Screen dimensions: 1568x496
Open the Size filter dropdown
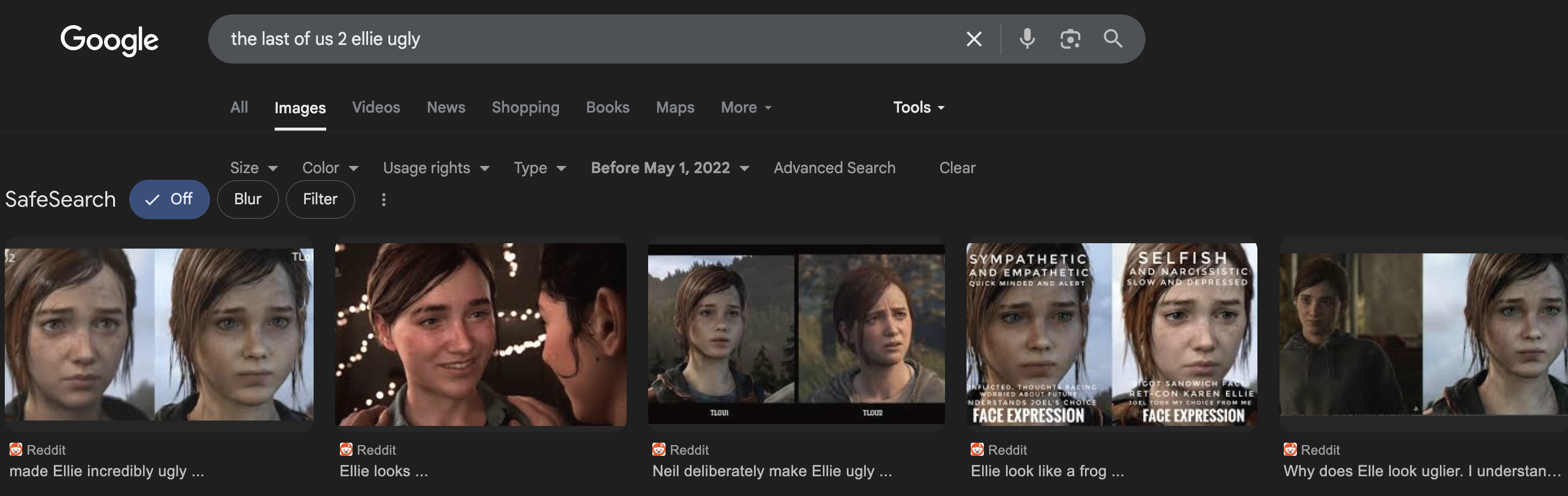[x=254, y=168]
